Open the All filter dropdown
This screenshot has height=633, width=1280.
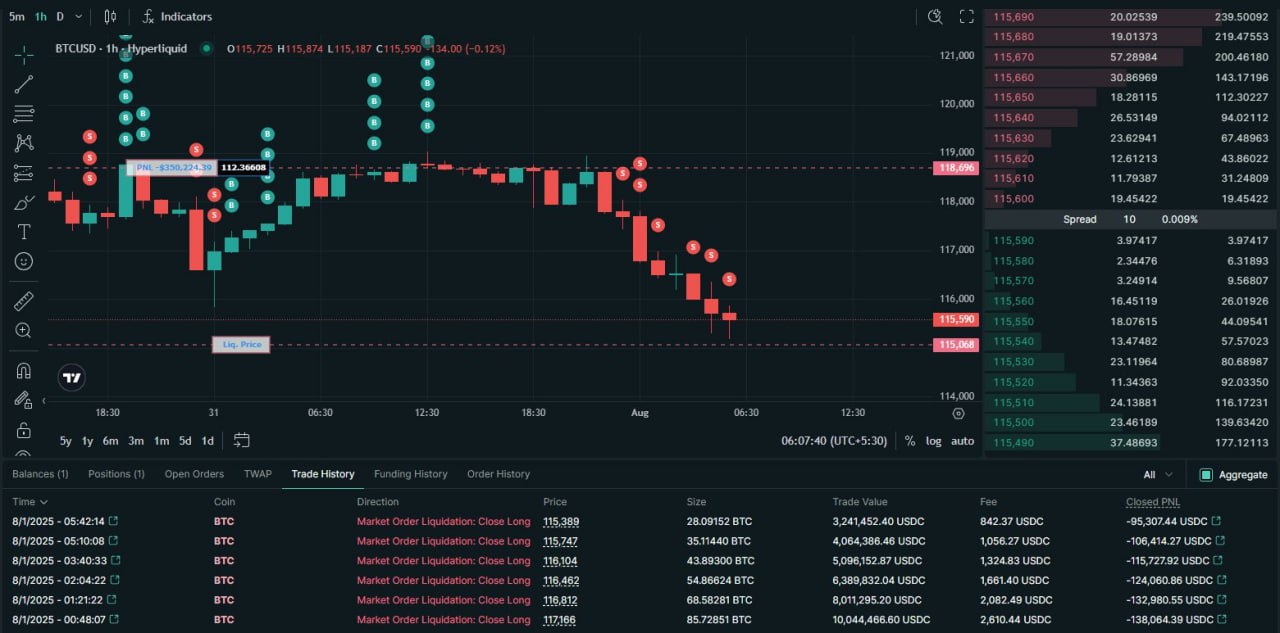point(1156,475)
